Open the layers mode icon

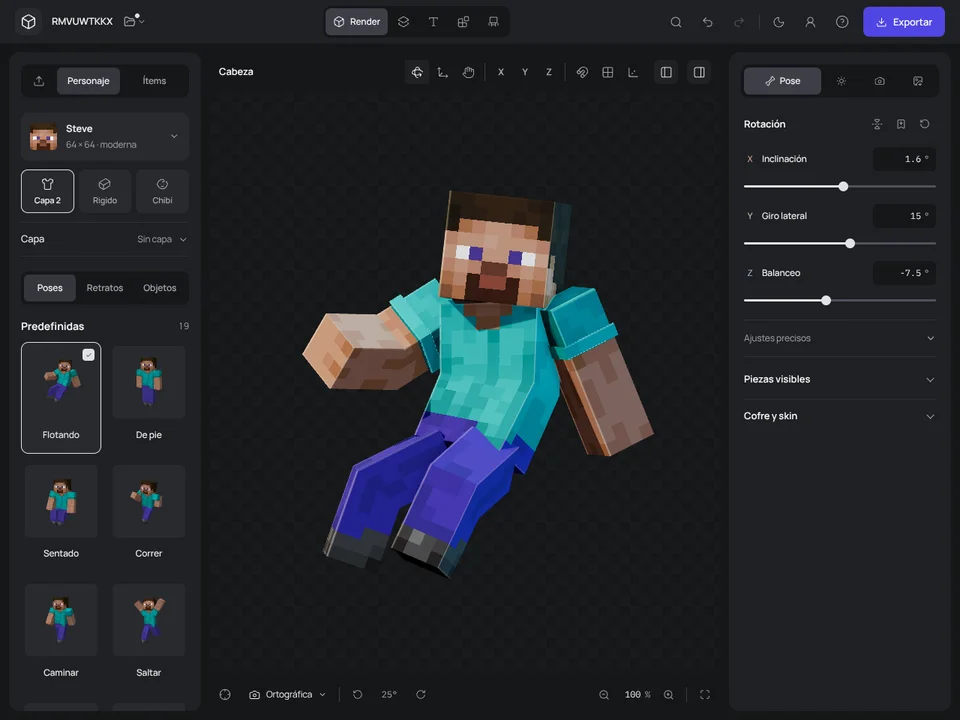tap(403, 21)
